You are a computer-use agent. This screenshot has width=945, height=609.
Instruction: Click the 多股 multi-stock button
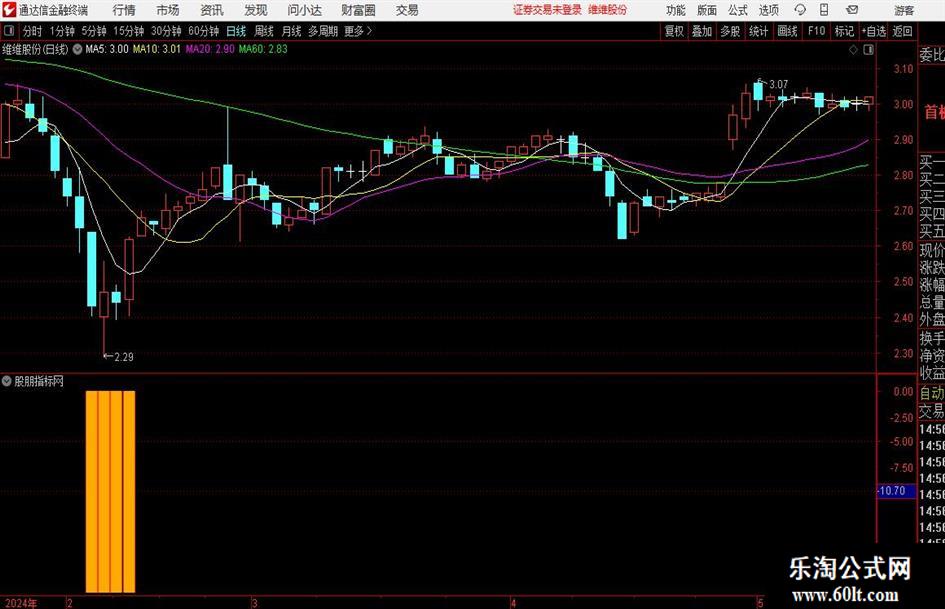coord(730,31)
